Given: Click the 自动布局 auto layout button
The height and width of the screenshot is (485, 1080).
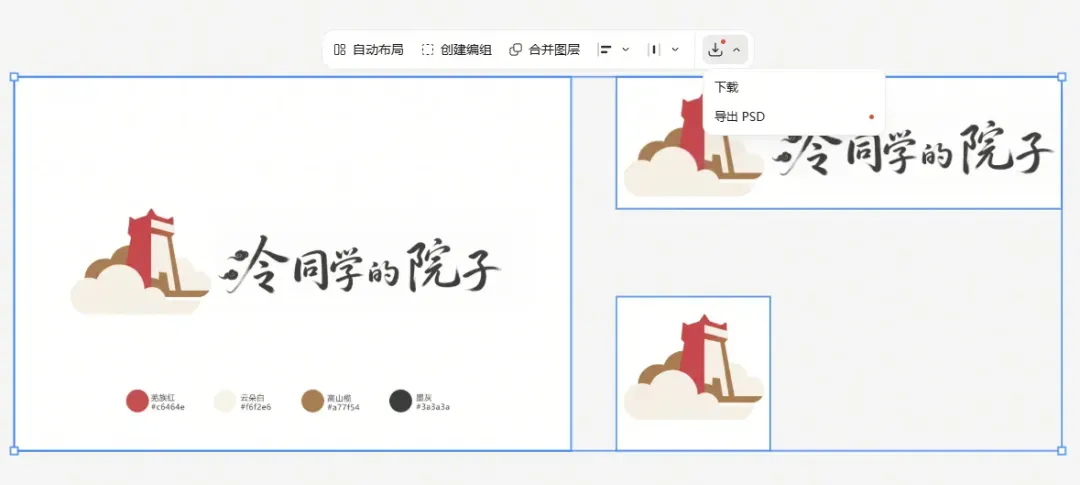Looking at the screenshot, I should (368, 50).
